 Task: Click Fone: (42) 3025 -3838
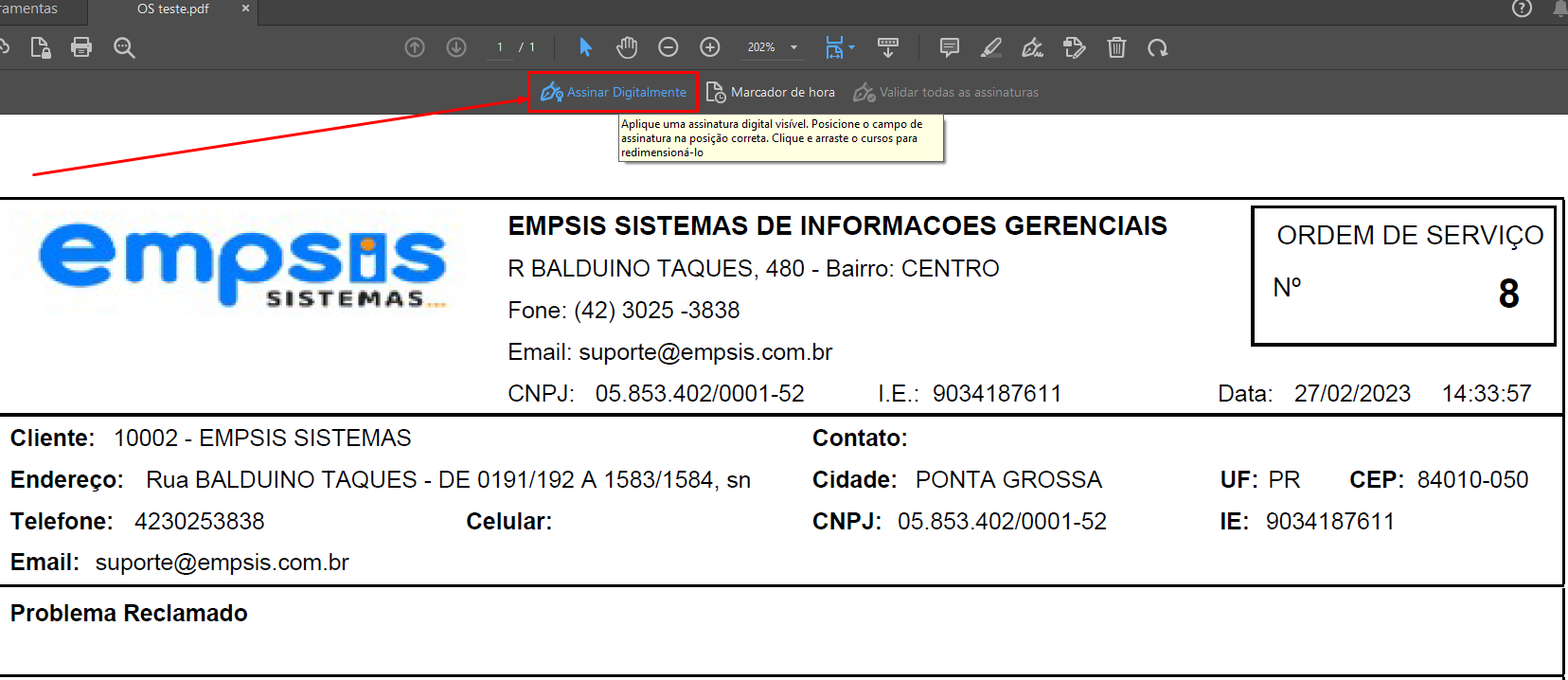(x=624, y=310)
